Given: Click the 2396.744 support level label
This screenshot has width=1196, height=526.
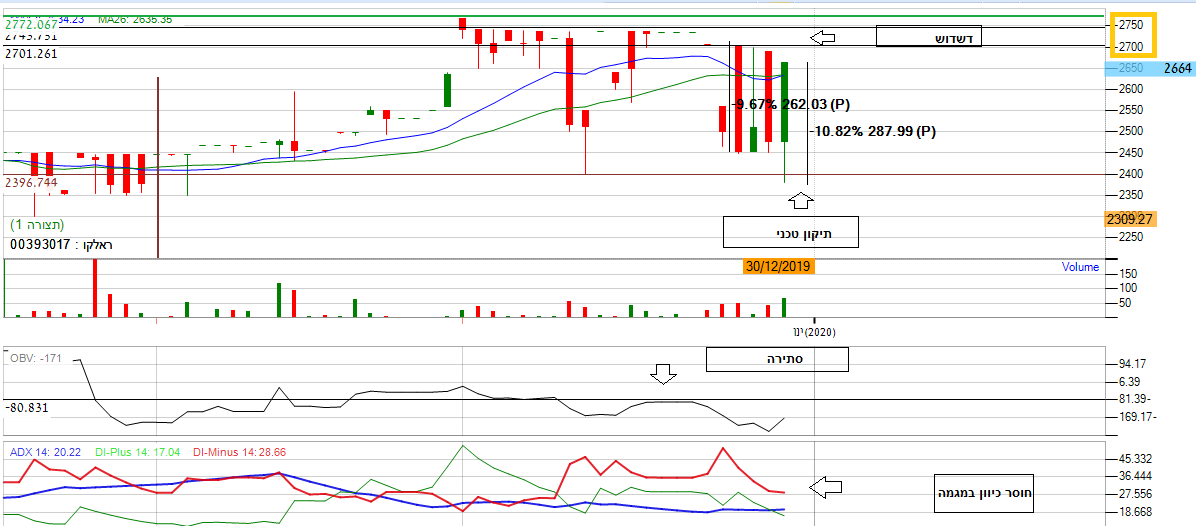Looking at the screenshot, I should coord(31,183).
